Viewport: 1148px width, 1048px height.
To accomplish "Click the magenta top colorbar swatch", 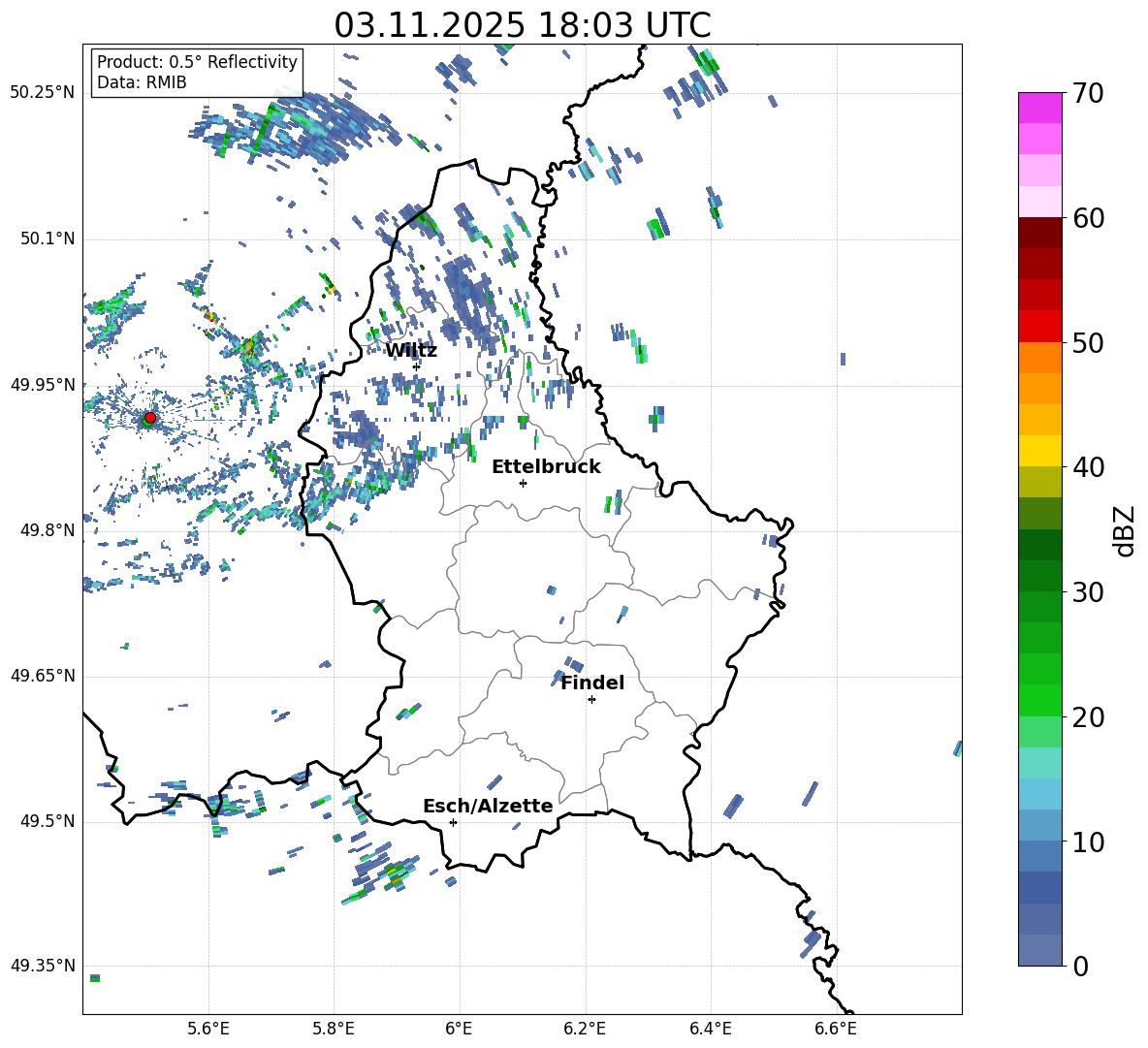I will coord(1040,109).
